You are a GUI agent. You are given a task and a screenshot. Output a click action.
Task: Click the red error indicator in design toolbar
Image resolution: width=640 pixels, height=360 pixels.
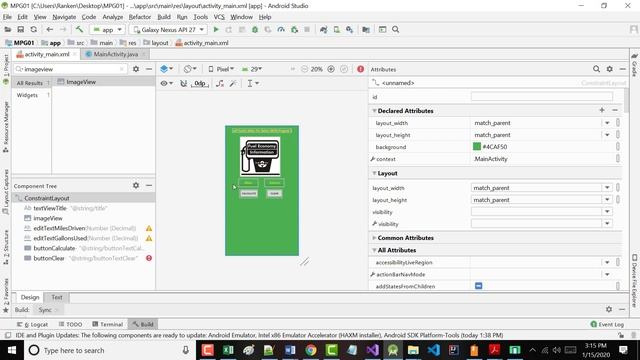pos(360,69)
